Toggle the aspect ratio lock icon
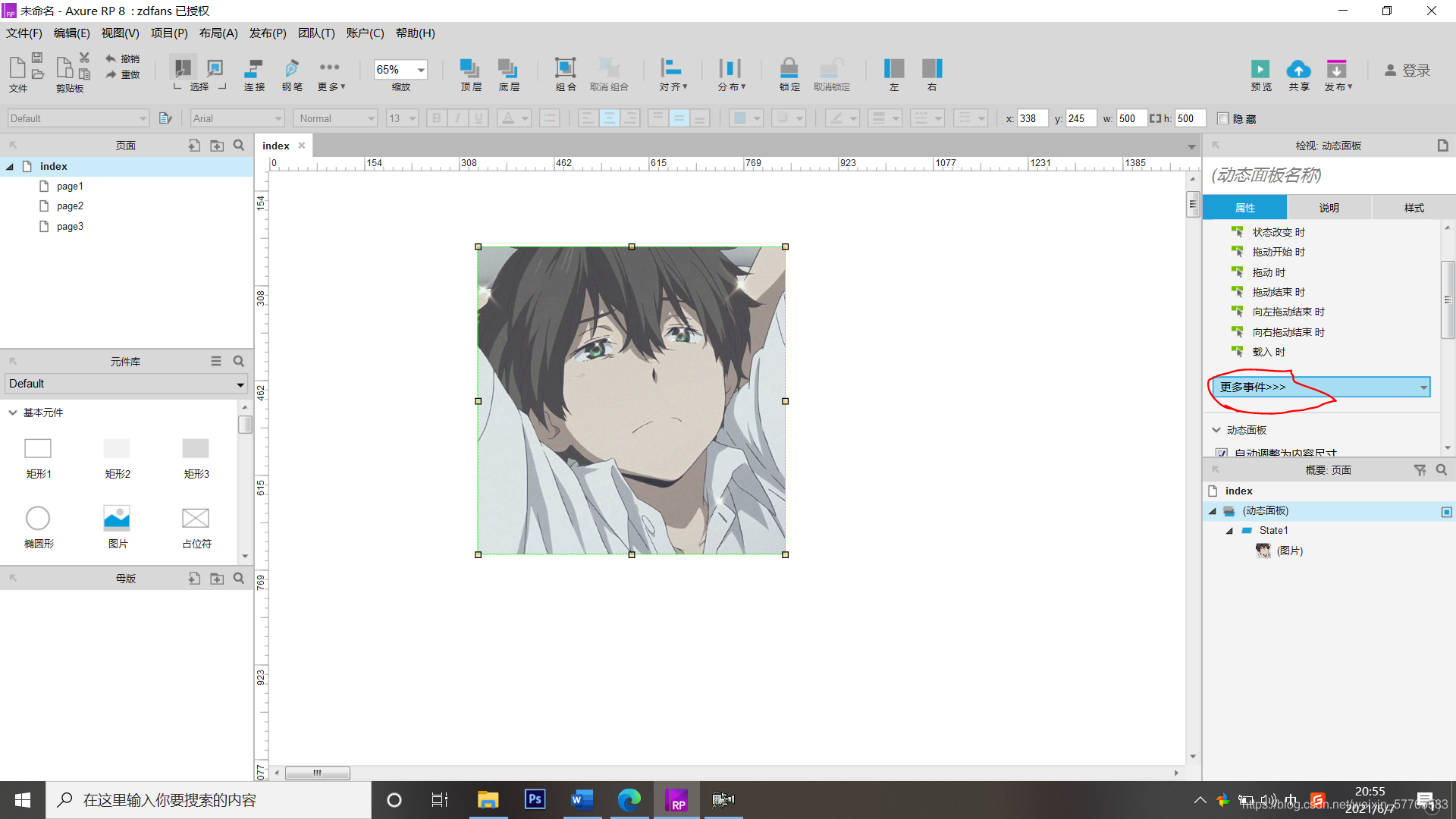The width and height of the screenshot is (1456, 819). [x=1155, y=118]
